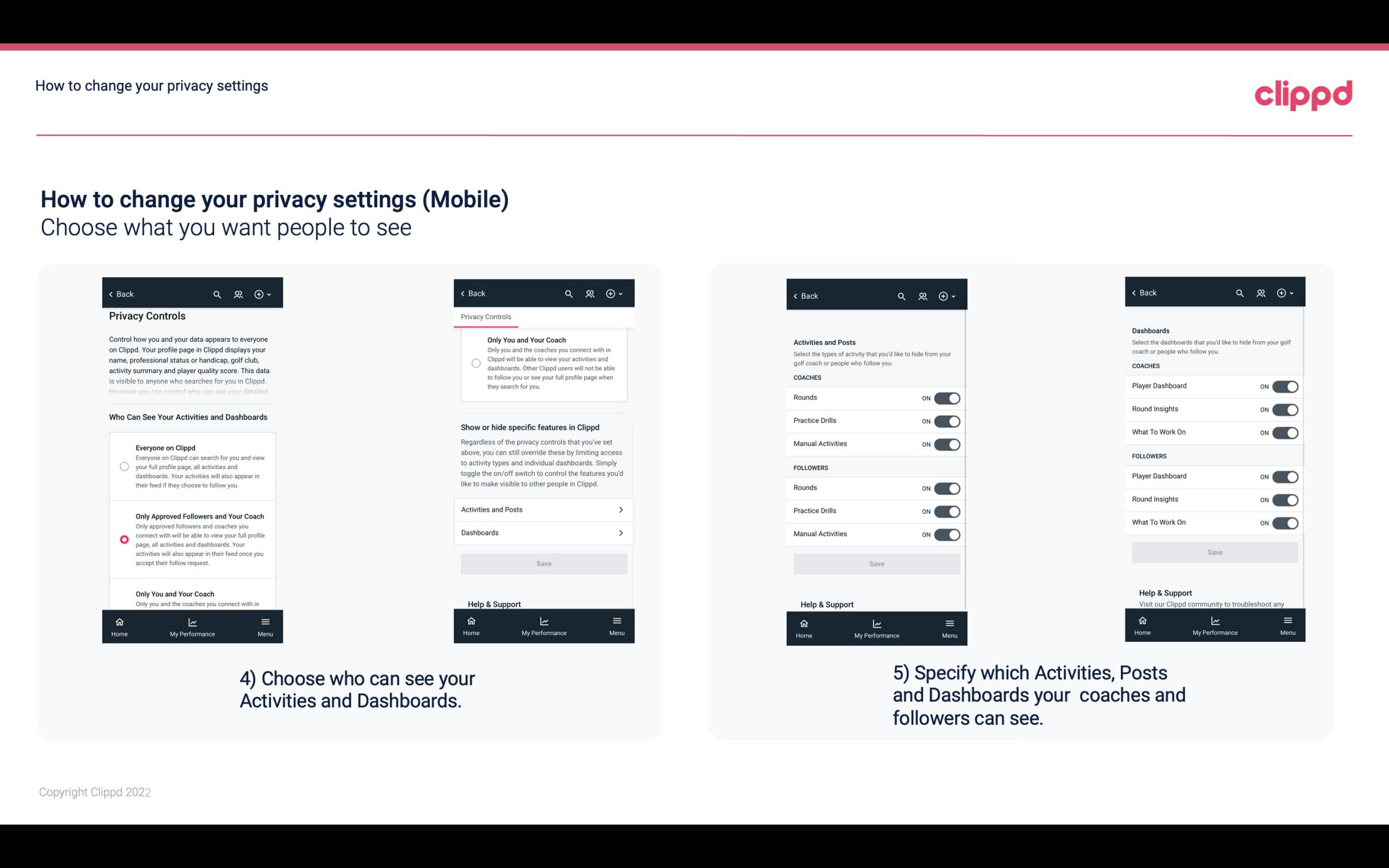Click the Save button on Activities screen
This screenshot has height=868, width=1389.
tap(876, 563)
